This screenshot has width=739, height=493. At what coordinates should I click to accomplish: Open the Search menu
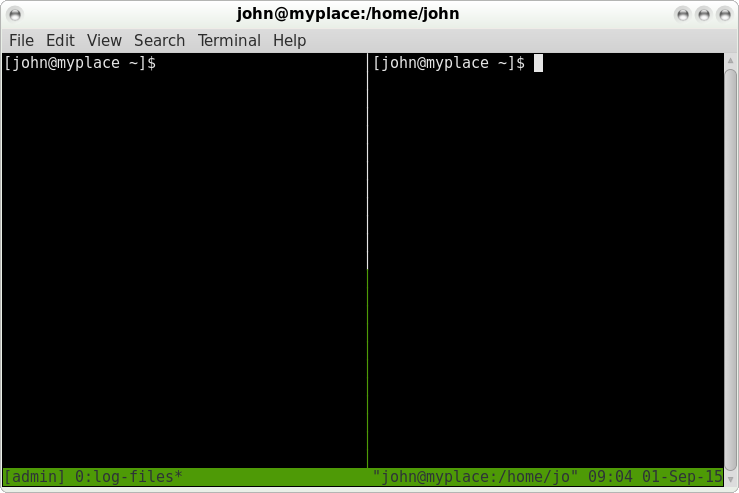[x=159, y=41]
